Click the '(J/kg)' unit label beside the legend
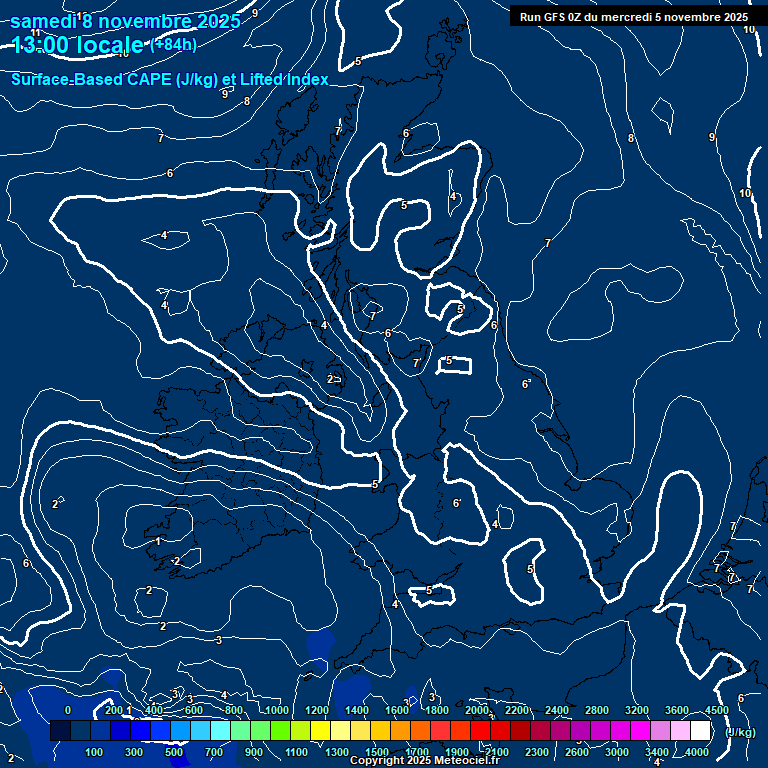 point(740,732)
